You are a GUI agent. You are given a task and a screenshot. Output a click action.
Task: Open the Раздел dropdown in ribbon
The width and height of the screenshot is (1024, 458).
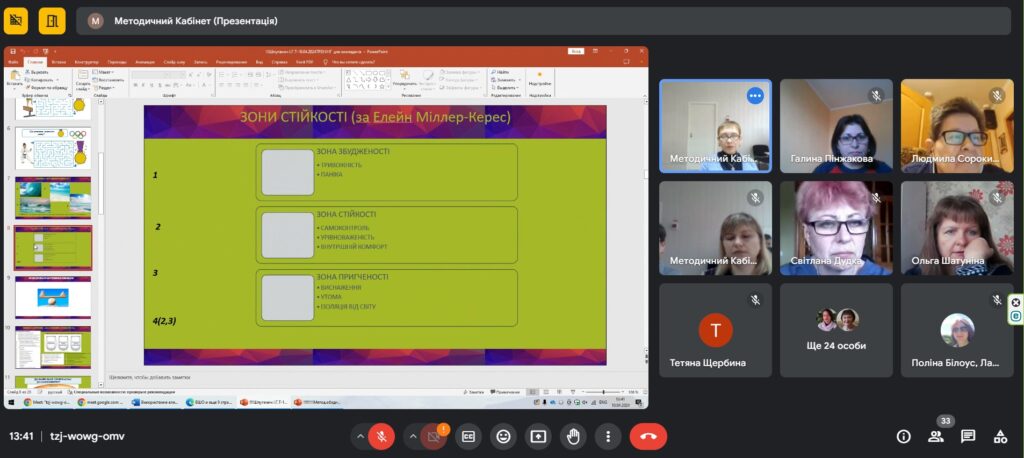click(104, 88)
